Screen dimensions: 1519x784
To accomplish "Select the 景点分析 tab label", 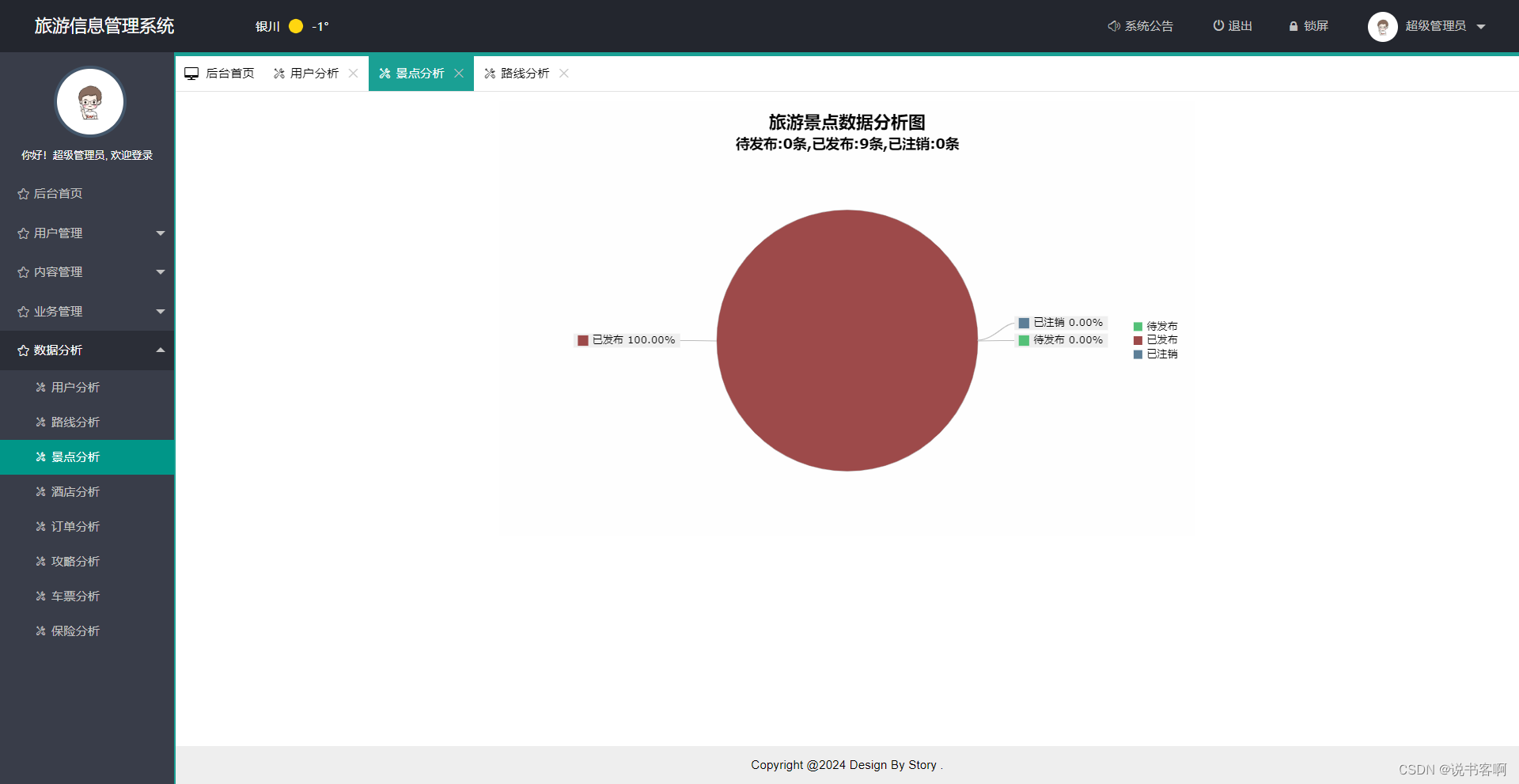I will click(420, 74).
